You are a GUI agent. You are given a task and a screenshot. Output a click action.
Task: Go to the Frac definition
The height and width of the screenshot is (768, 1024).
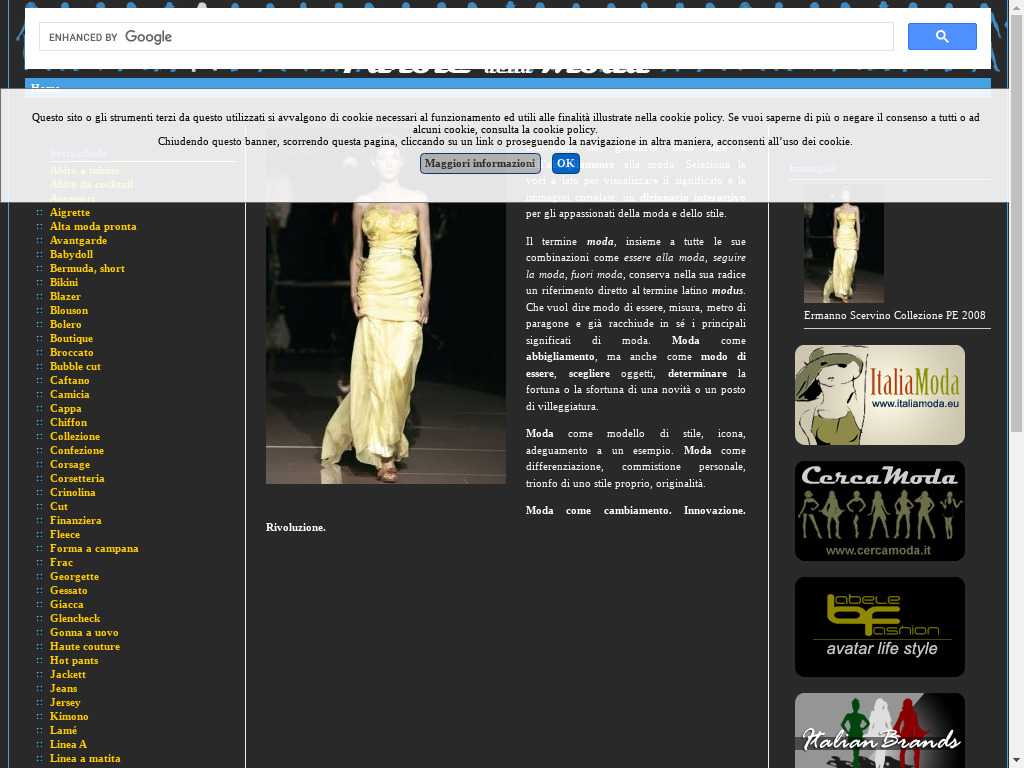(61, 563)
